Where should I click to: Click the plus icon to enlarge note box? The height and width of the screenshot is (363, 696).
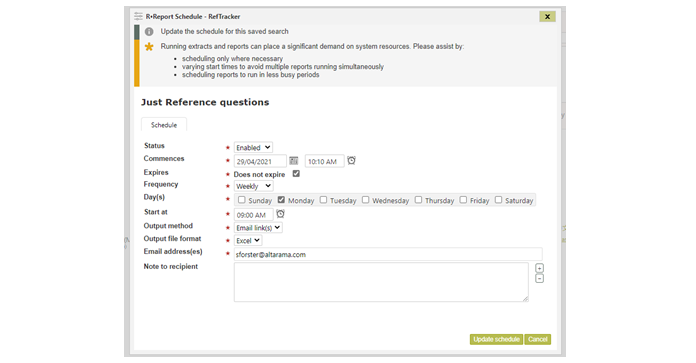pos(539,268)
